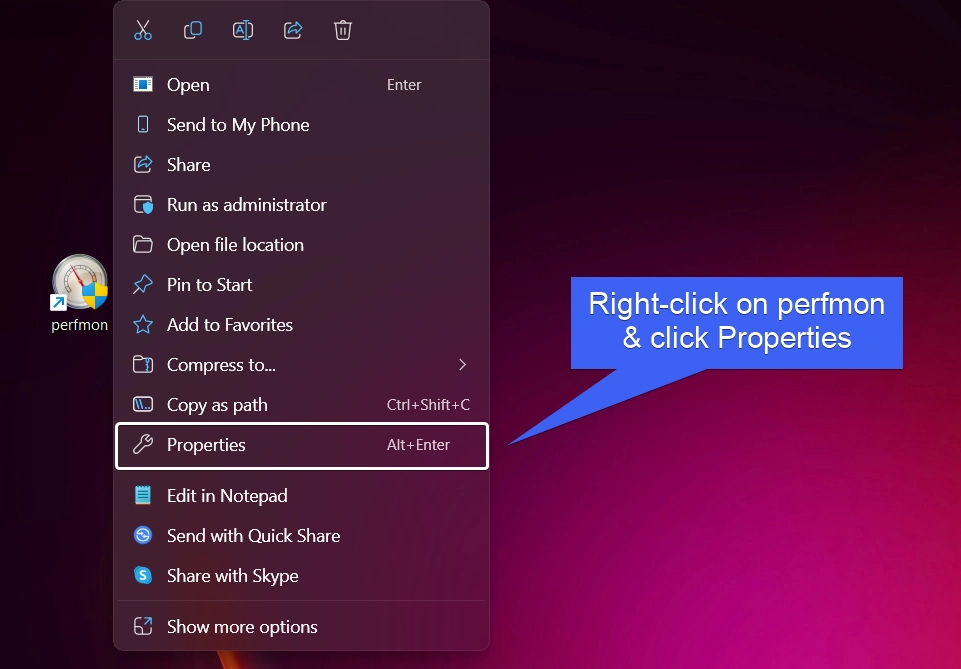Select Send with Quick Share

pyautogui.click(x=302, y=535)
